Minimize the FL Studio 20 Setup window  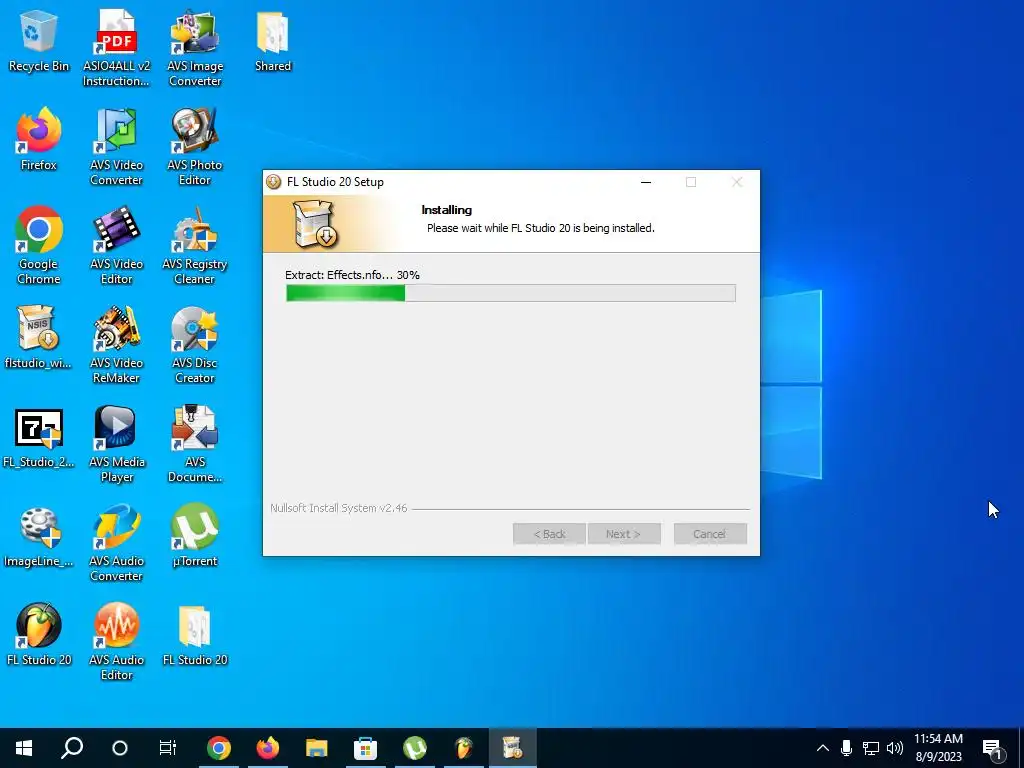(646, 182)
